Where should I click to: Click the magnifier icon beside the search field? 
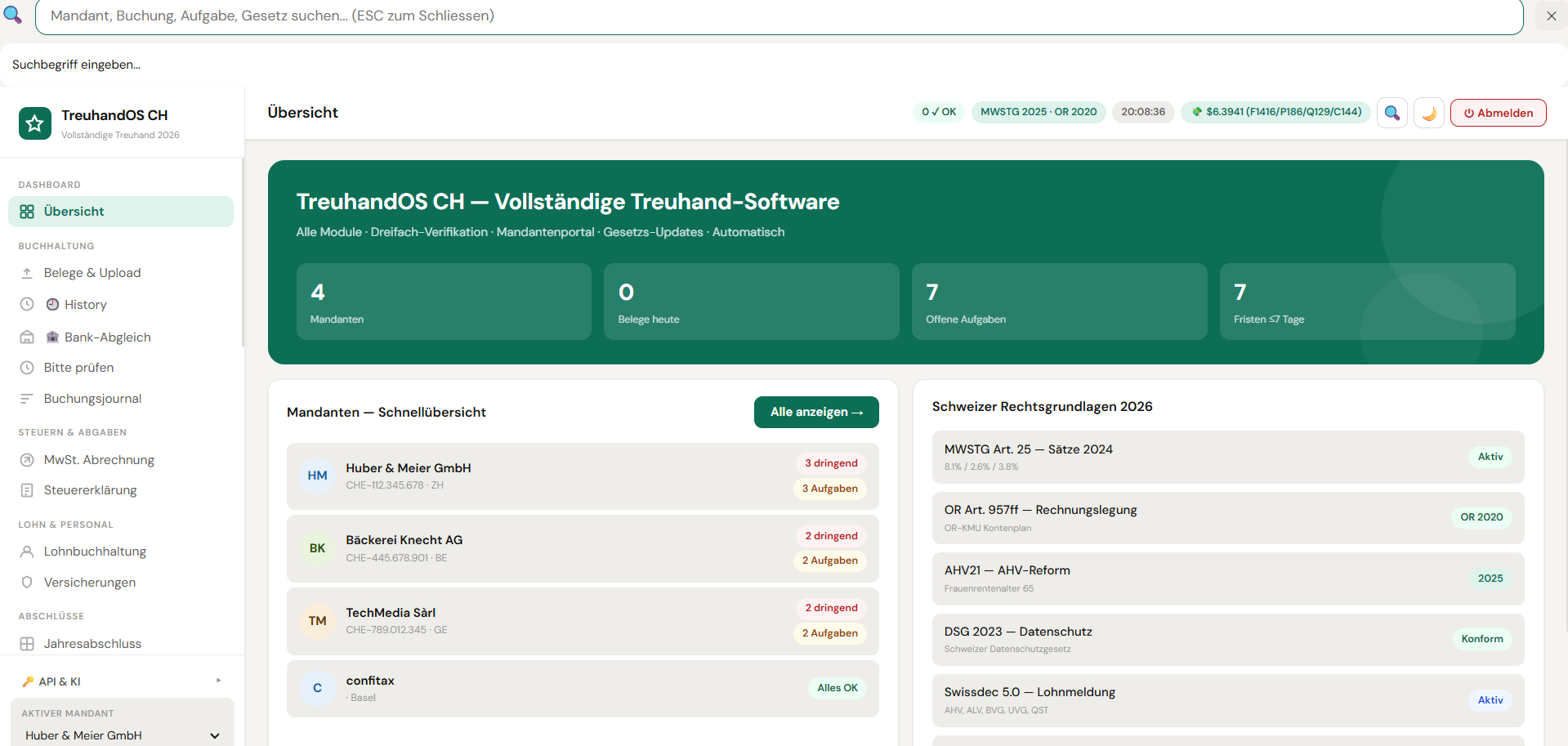click(x=13, y=16)
